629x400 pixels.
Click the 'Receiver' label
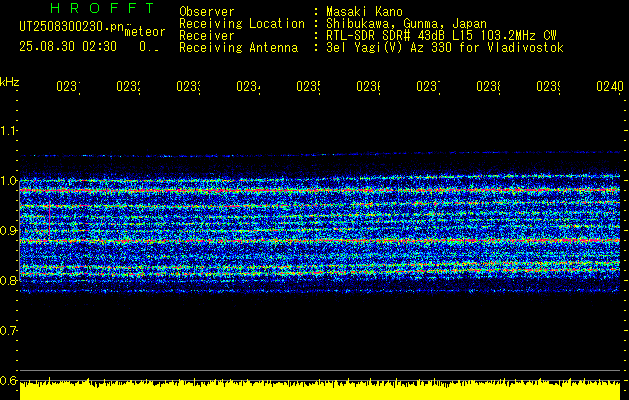click(207, 35)
